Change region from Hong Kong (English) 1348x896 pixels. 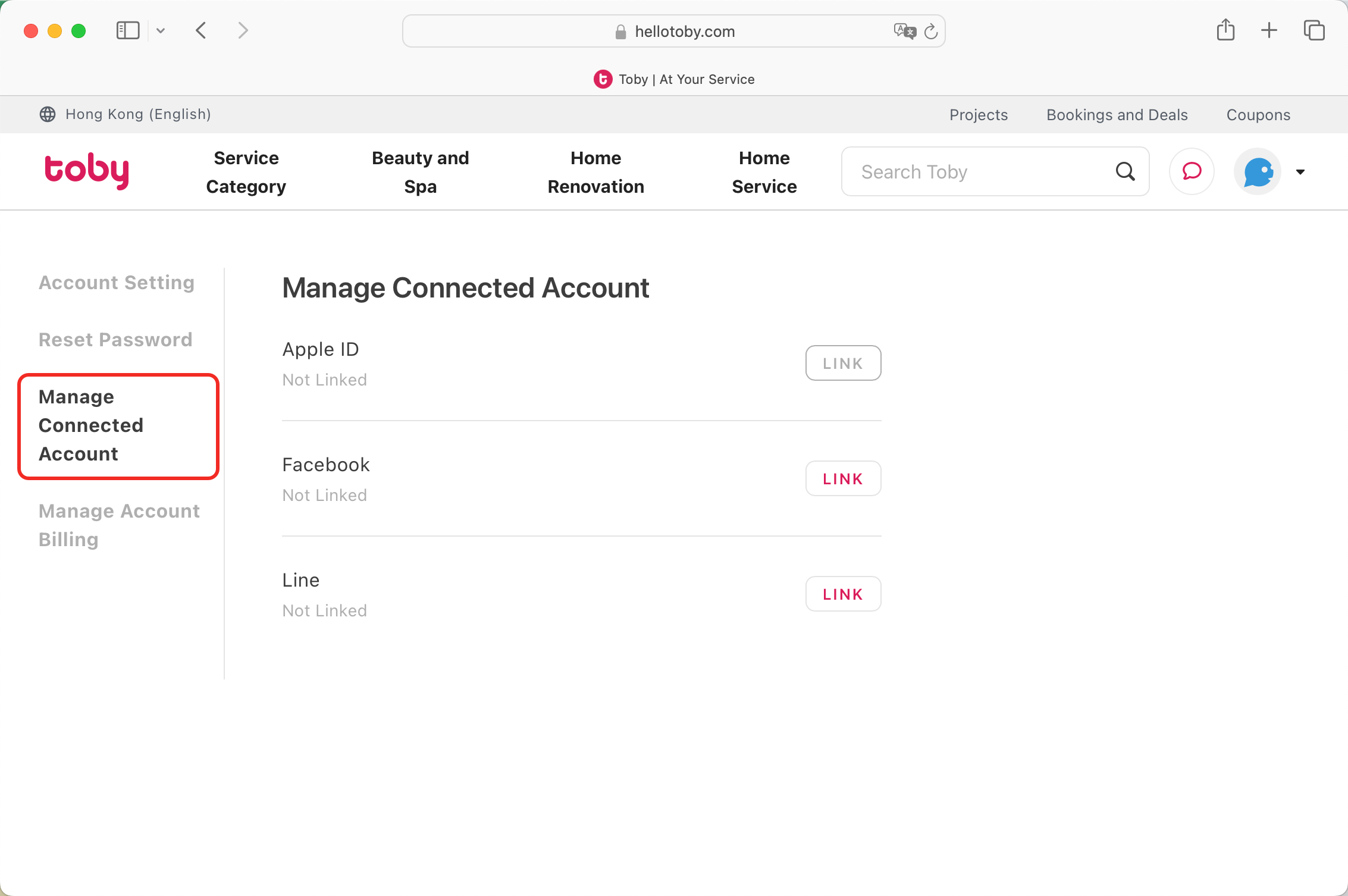[x=138, y=114]
